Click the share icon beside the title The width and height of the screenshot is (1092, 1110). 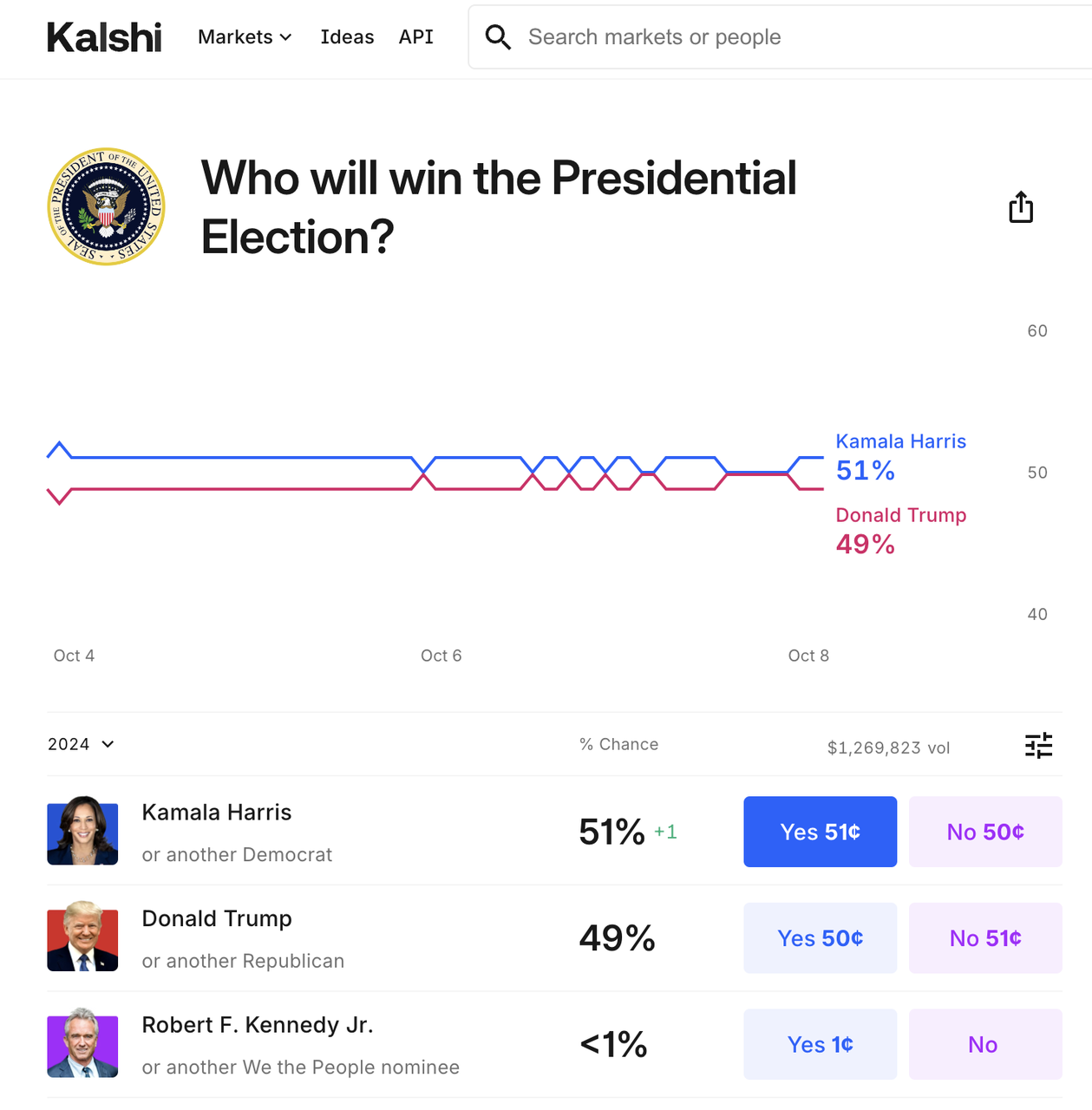click(x=1021, y=207)
